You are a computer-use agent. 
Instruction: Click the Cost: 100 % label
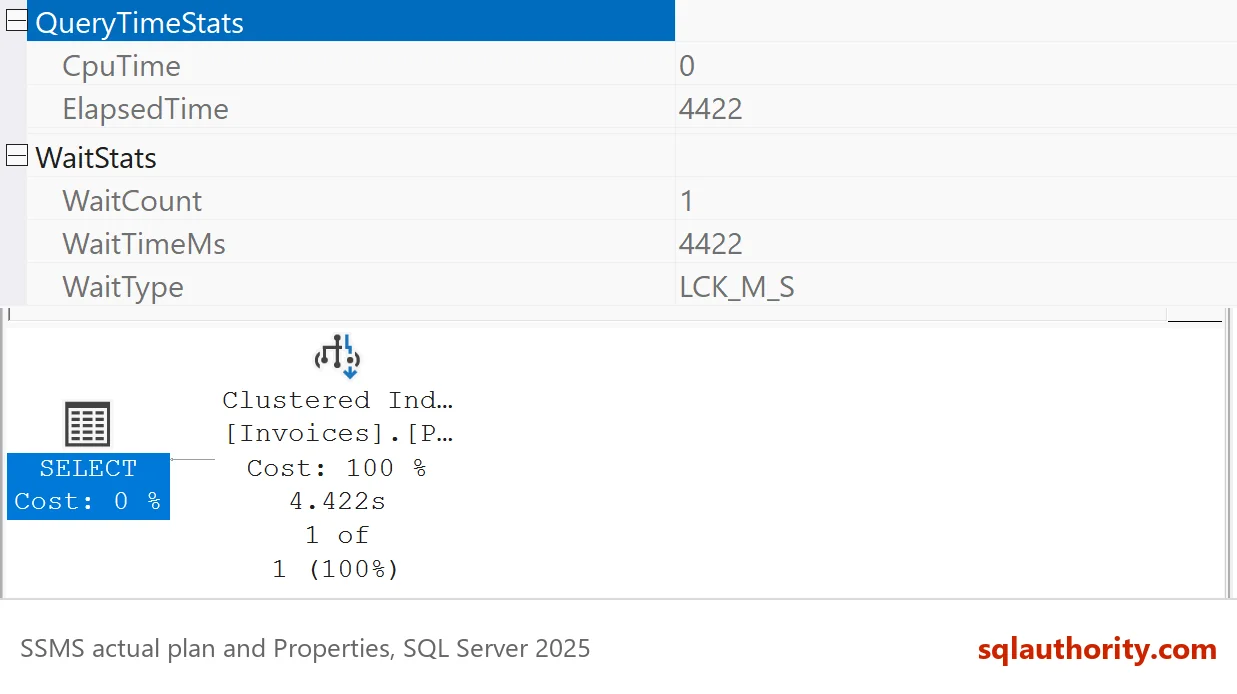337,468
